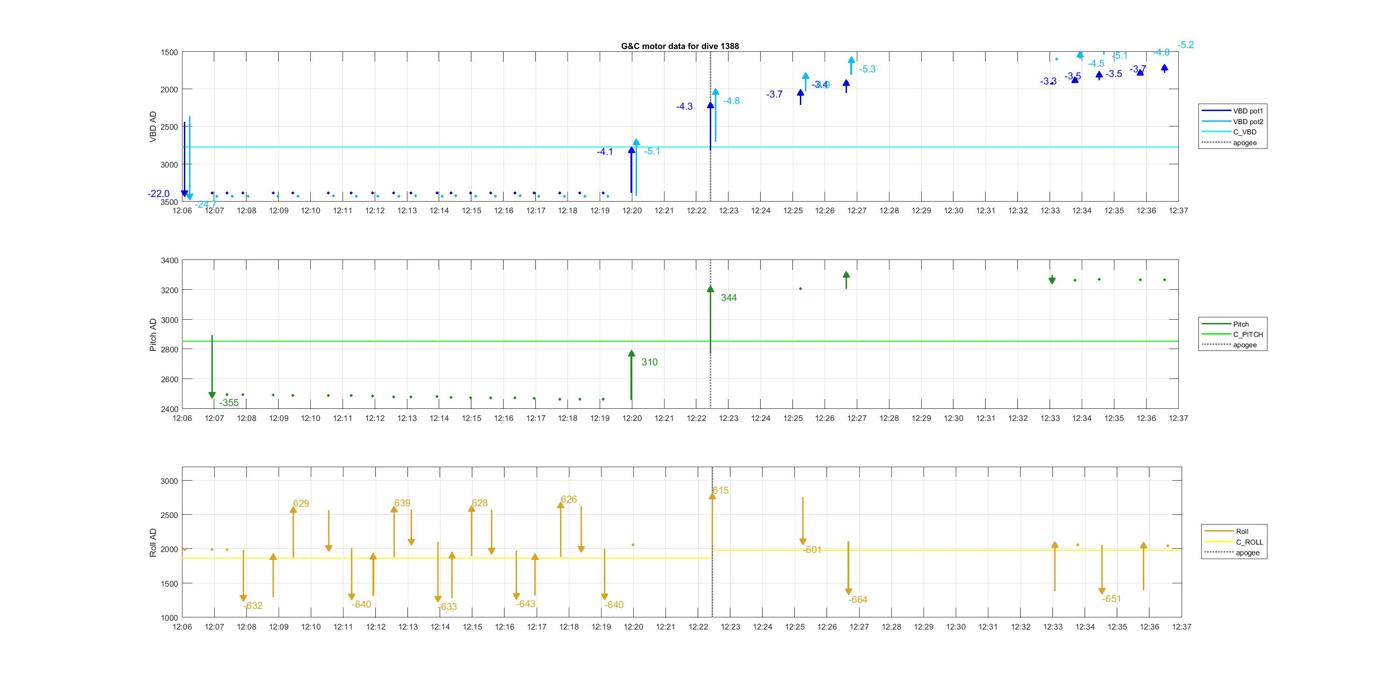Click the -651 roll data label
The width and height of the screenshot is (1400, 693).
pyautogui.click(x=1112, y=599)
